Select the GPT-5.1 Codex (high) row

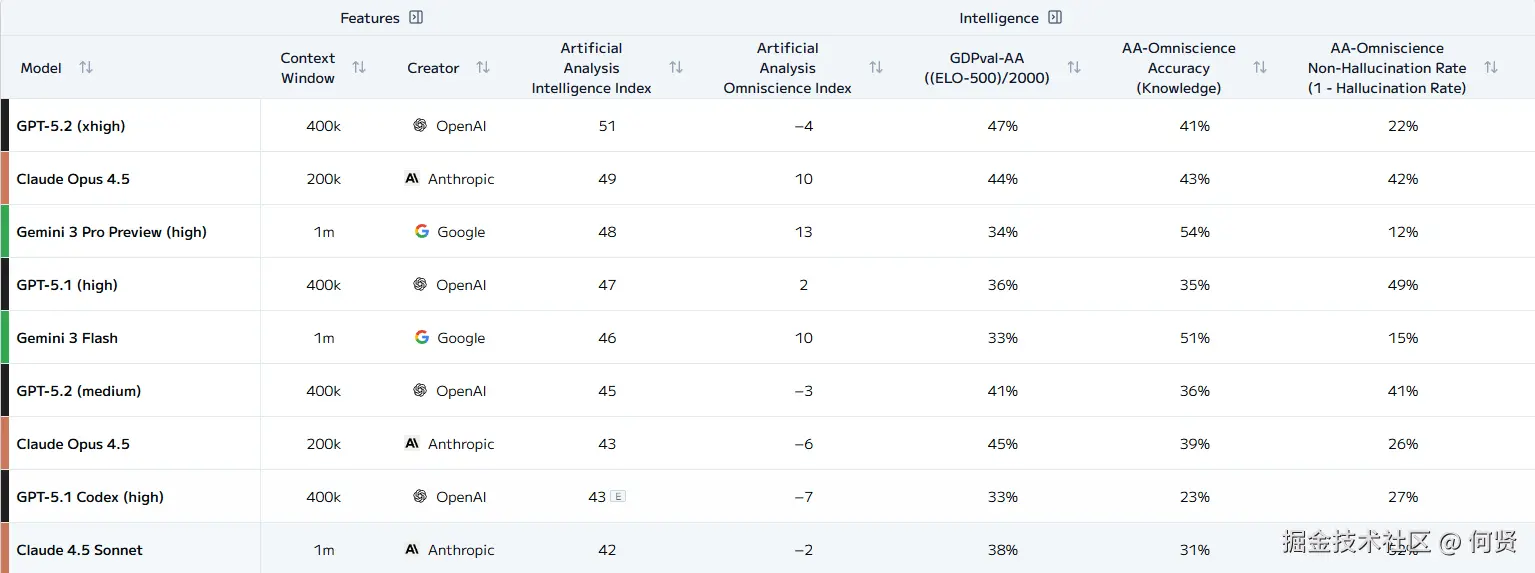tap(90, 497)
